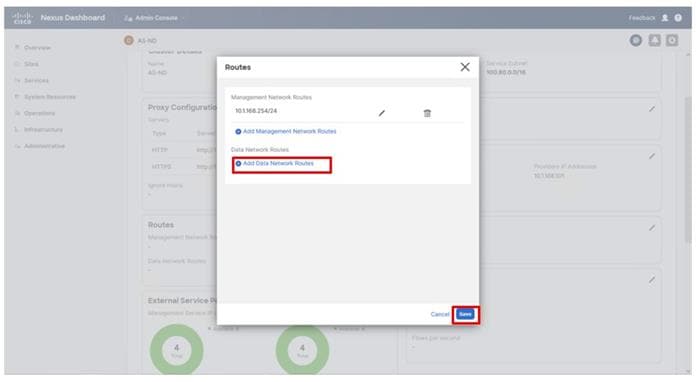The height and width of the screenshot is (382, 696).
Task: Click the first green donut chart showing 4
Action: tap(177, 350)
